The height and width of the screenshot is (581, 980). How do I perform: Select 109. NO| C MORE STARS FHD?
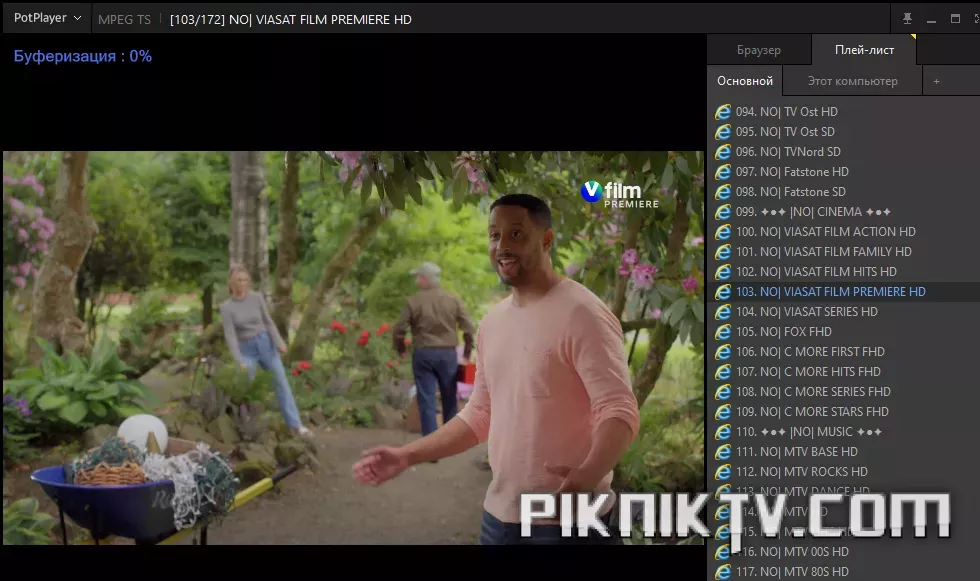[844, 412]
